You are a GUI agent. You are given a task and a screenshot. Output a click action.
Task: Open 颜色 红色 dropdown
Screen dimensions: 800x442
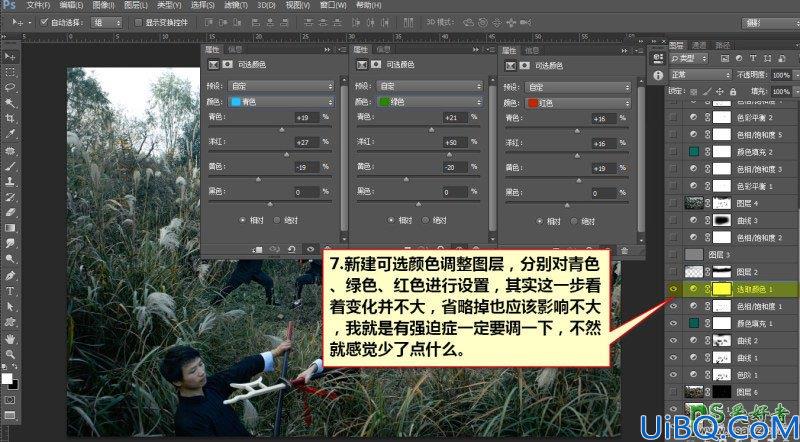pyautogui.click(x=578, y=103)
